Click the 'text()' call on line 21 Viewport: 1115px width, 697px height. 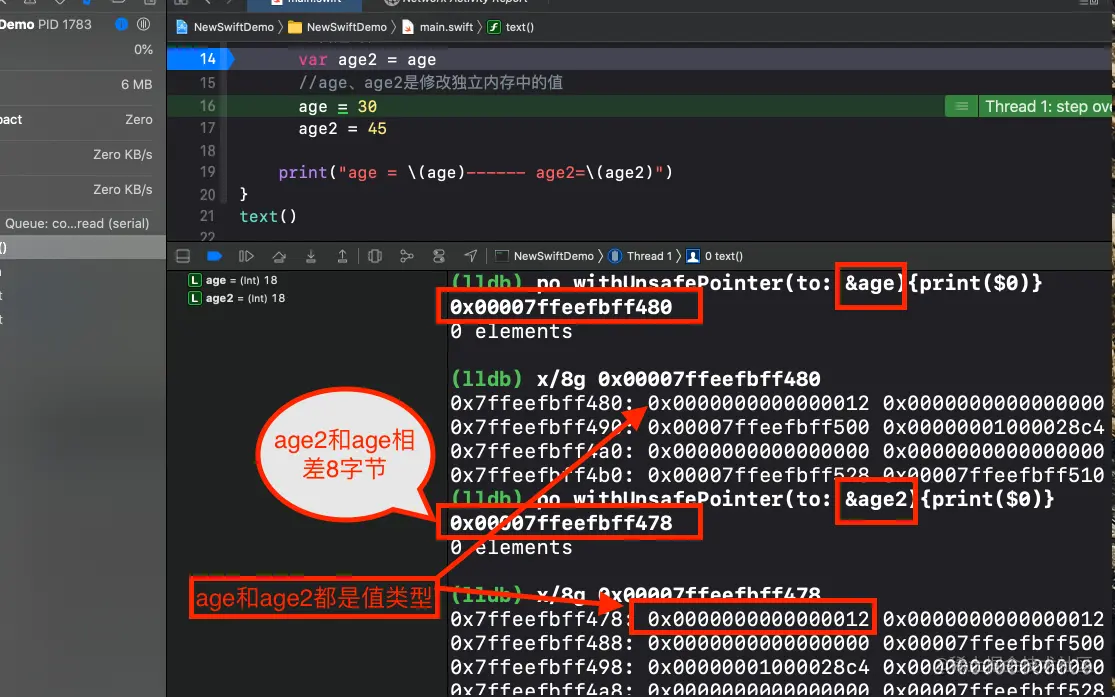[268, 216]
